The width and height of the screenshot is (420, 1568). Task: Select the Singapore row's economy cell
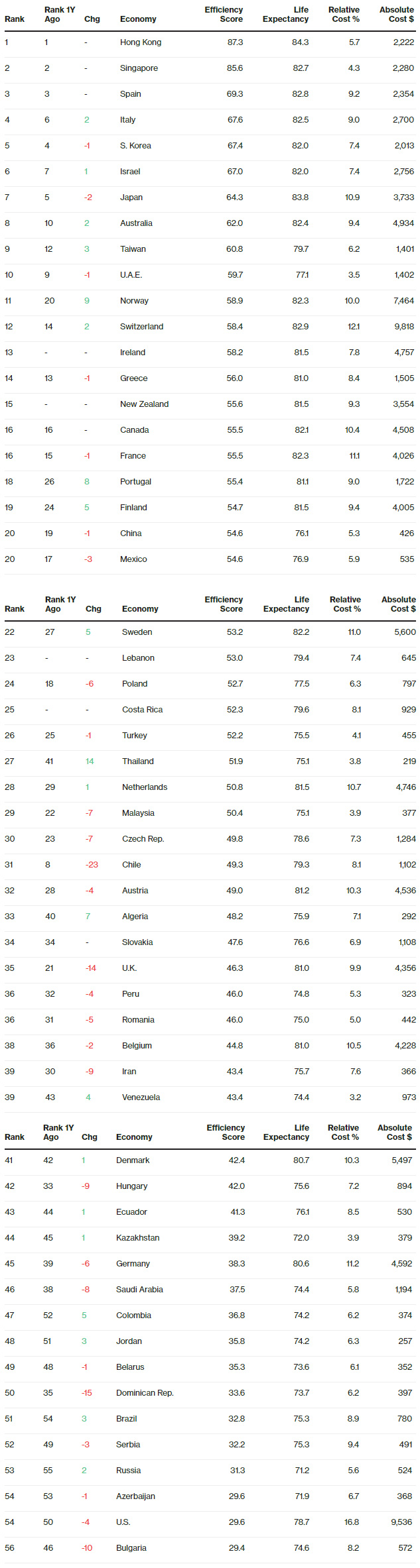pos(139,68)
